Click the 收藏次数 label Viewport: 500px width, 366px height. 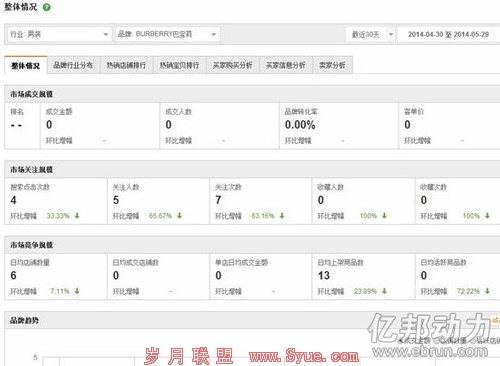[433, 187]
